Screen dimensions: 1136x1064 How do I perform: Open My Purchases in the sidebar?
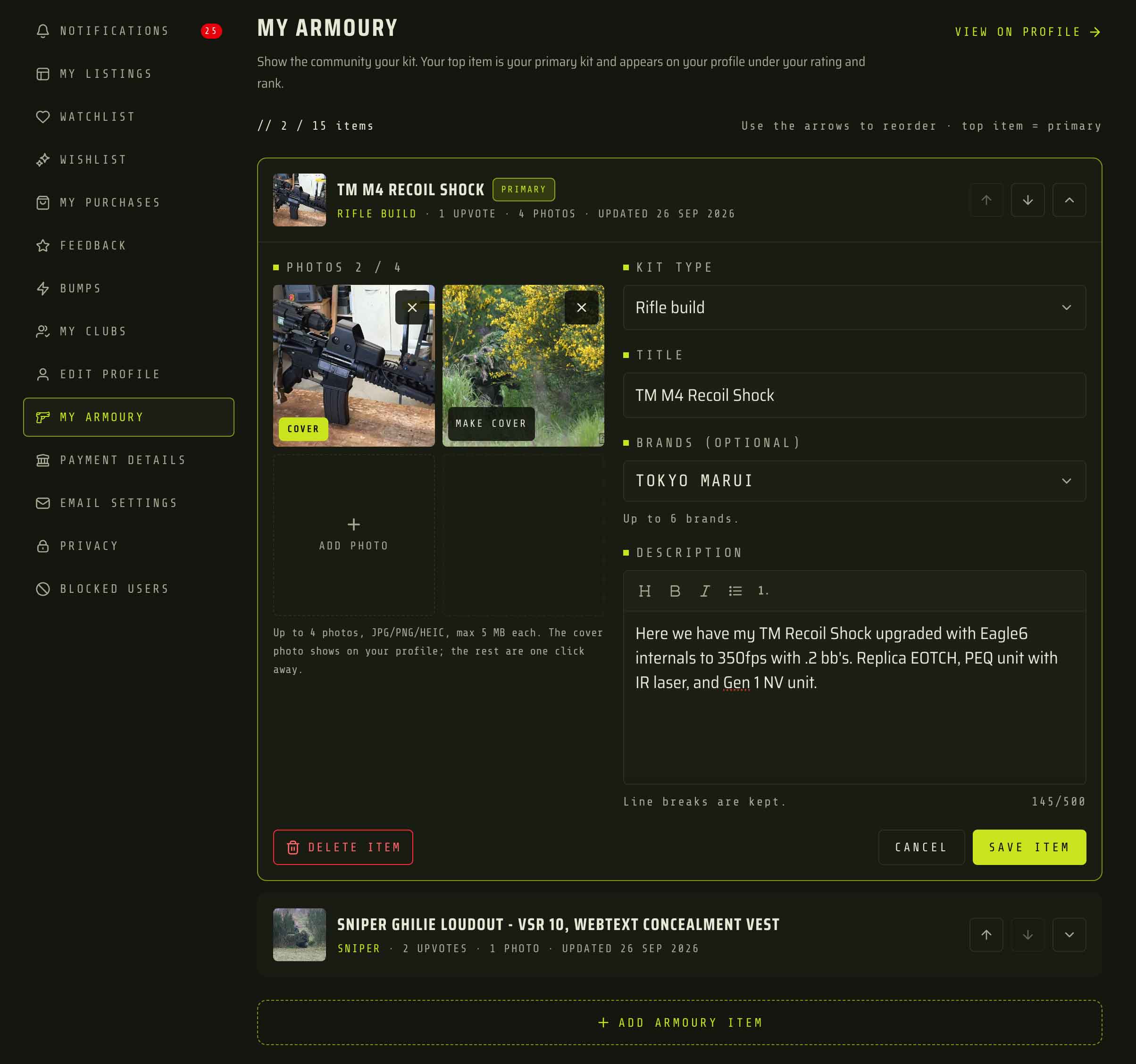click(128, 202)
